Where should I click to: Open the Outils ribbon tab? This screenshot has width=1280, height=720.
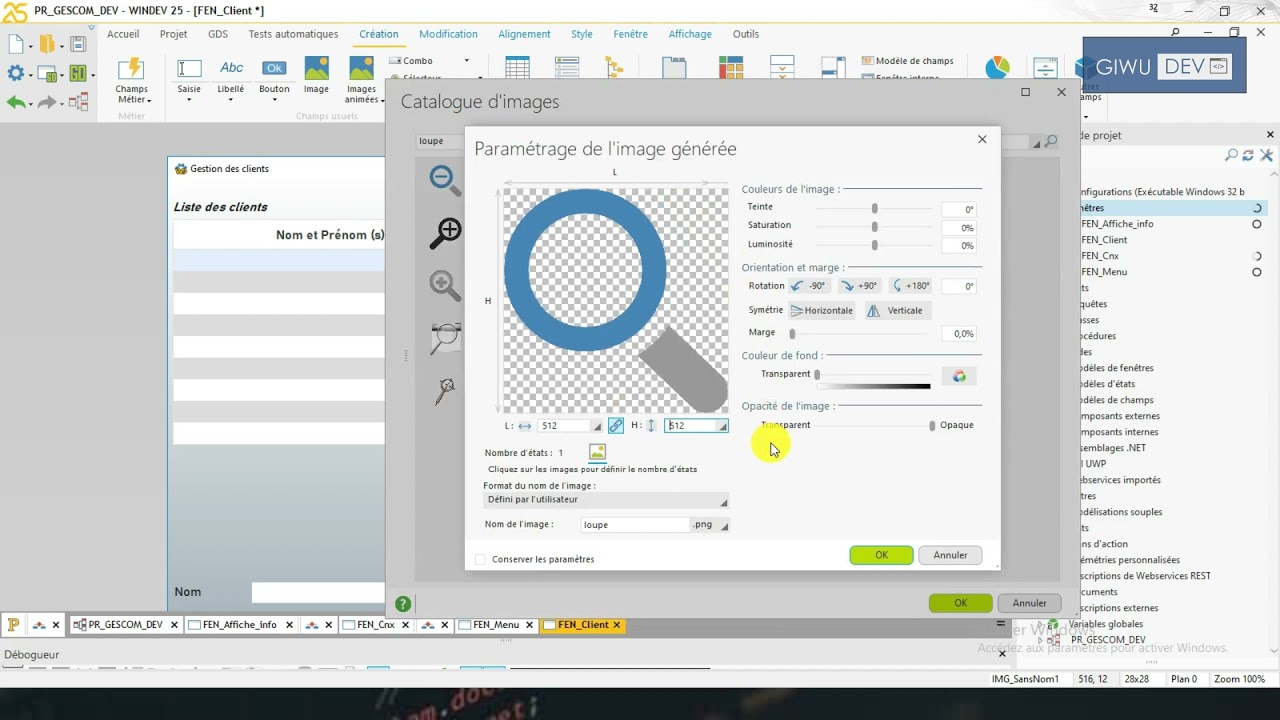tap(746, 34)
